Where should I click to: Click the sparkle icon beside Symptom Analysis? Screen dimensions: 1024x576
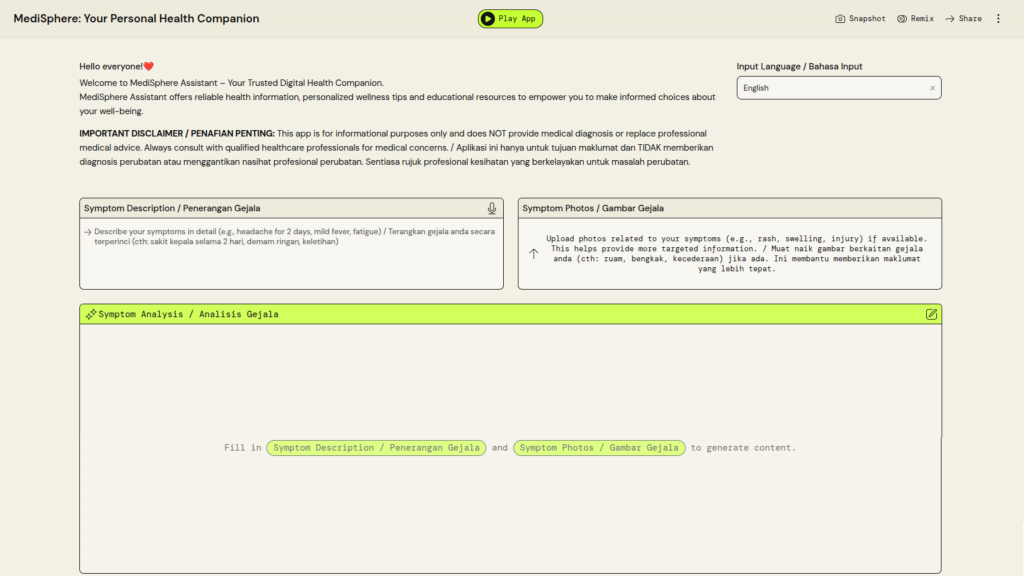[90, 314]
